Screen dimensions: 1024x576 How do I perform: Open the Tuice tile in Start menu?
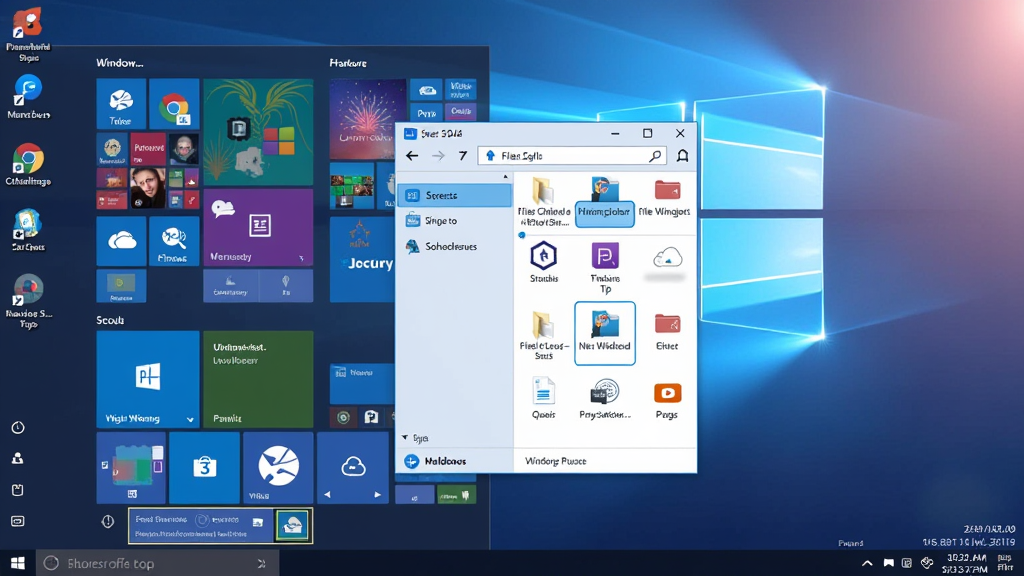pos(121,104)
